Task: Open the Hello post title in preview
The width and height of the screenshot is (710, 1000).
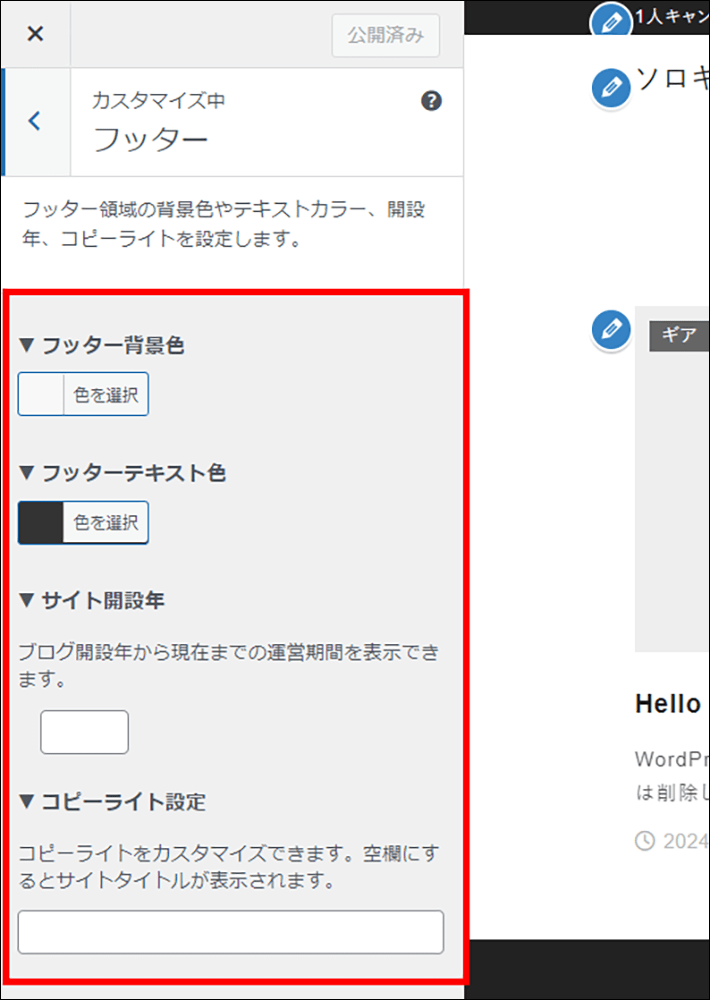Action: [668, 704]
